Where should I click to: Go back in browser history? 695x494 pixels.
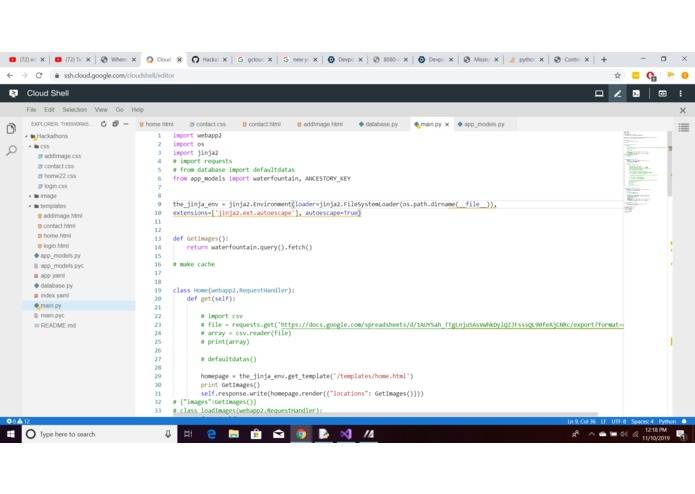(10, 76)
